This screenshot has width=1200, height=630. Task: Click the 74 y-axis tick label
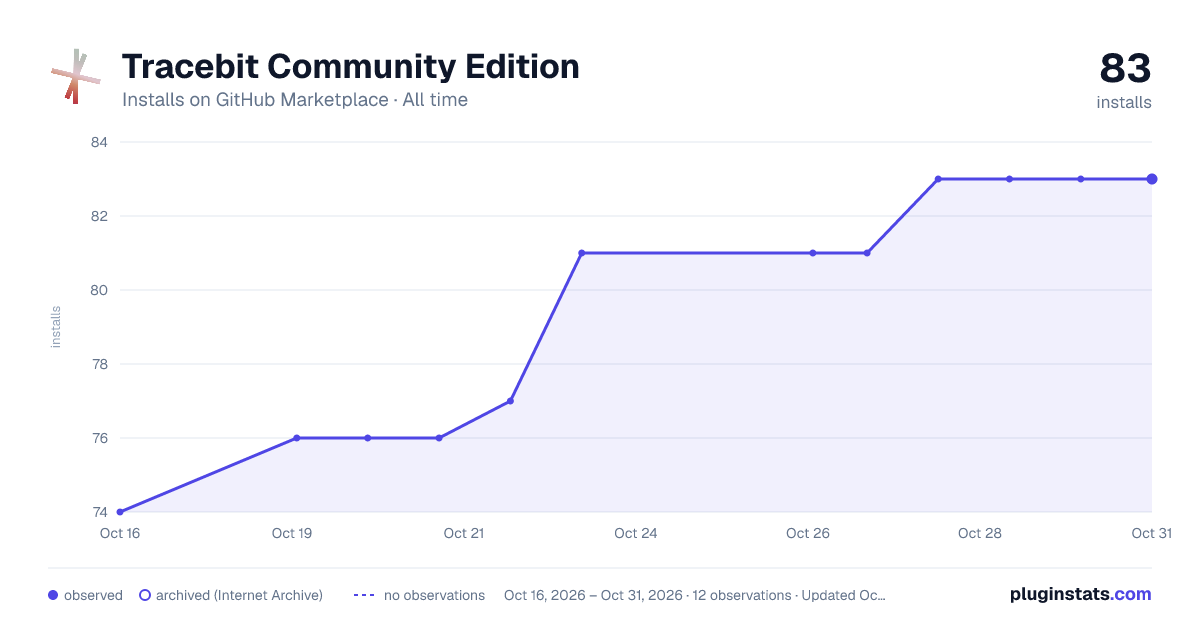click(x=99, y=512)
